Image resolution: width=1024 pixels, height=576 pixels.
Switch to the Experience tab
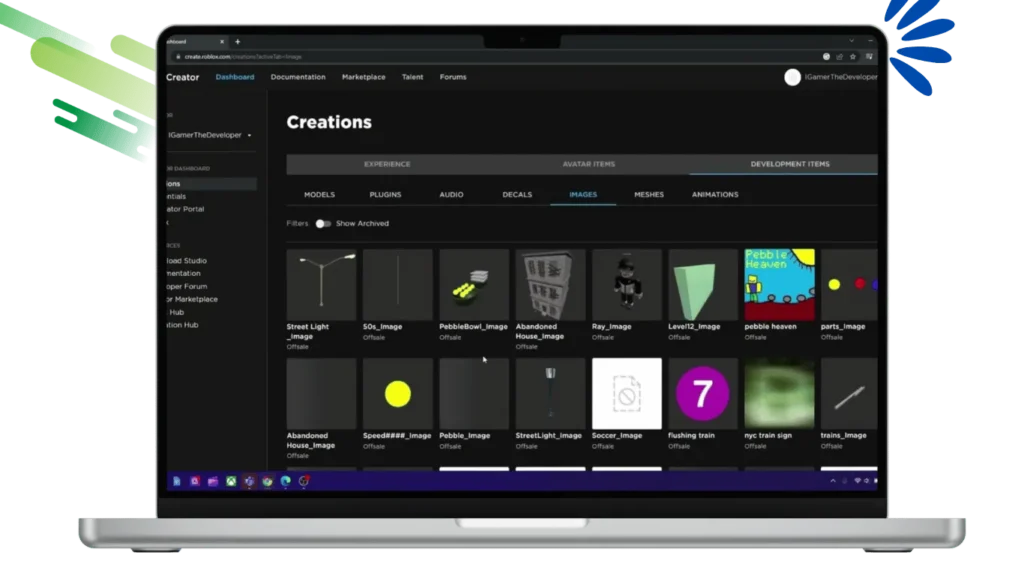tap(387, 164)
